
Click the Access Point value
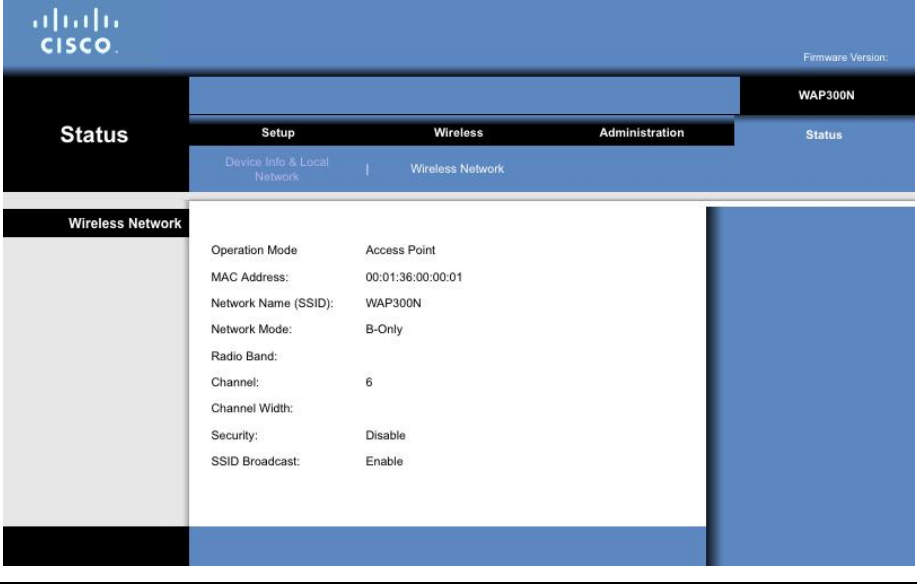[x=400, y=250]
